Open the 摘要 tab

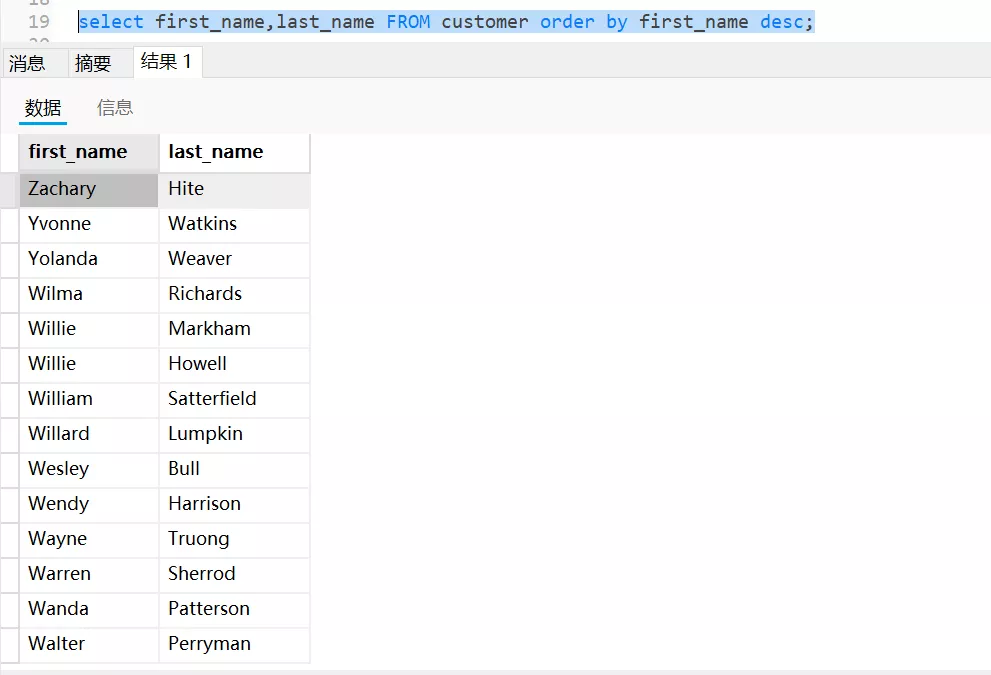pyautogui.click(x=93, y=64)
